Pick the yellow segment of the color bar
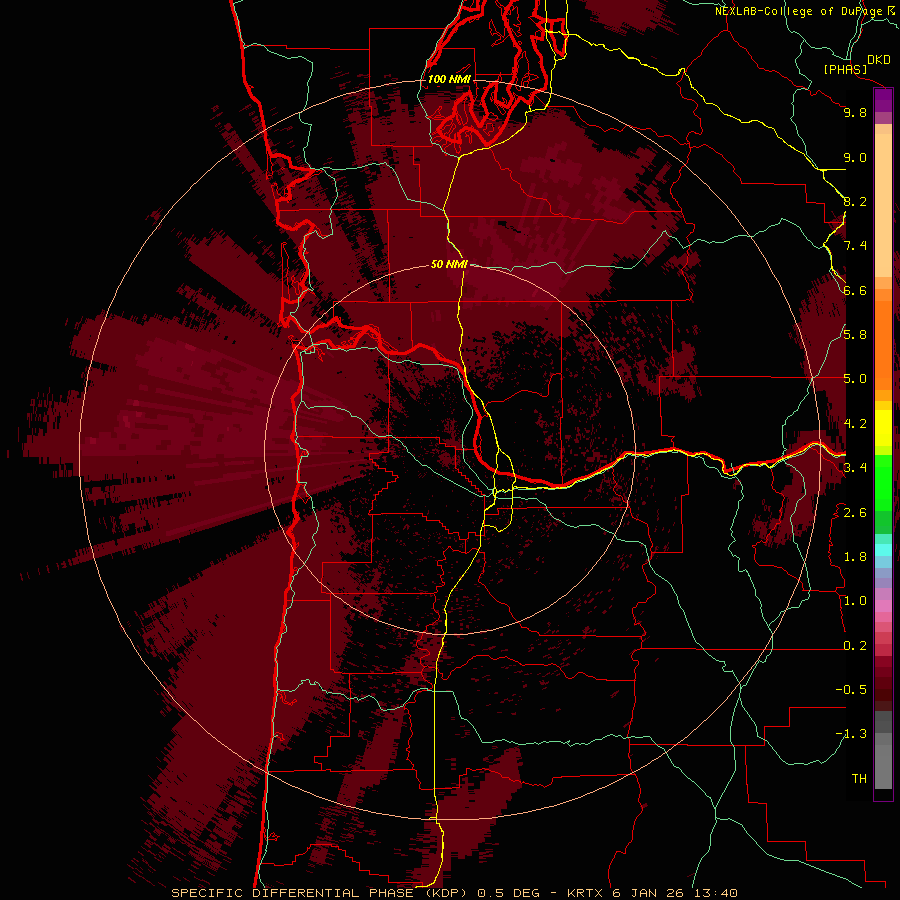The width and height of the screenshot is (900, 900). point(883,428)
